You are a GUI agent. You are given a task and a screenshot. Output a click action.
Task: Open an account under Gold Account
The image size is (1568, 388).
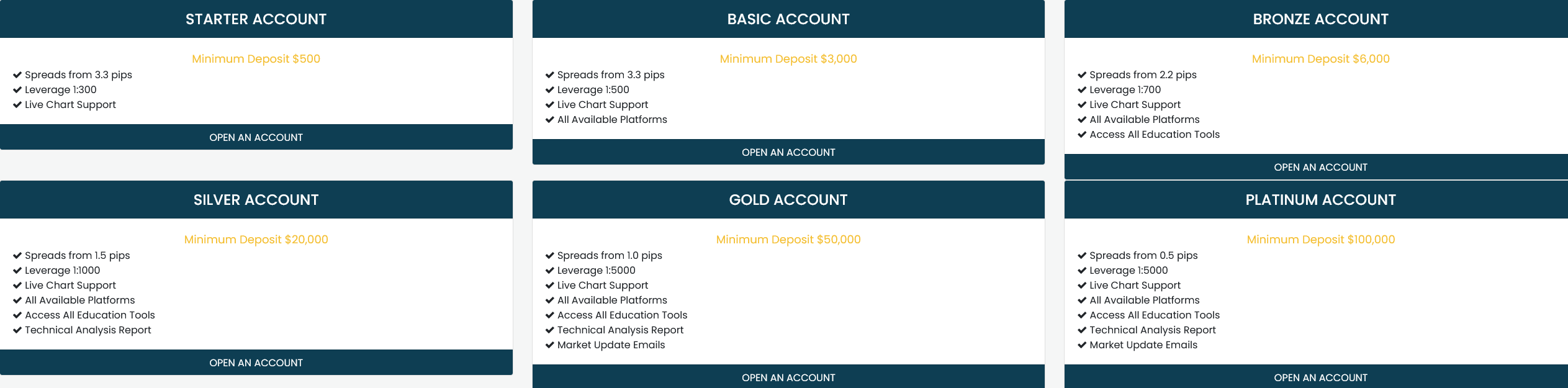pyautogui.click(x=788, y=377)
